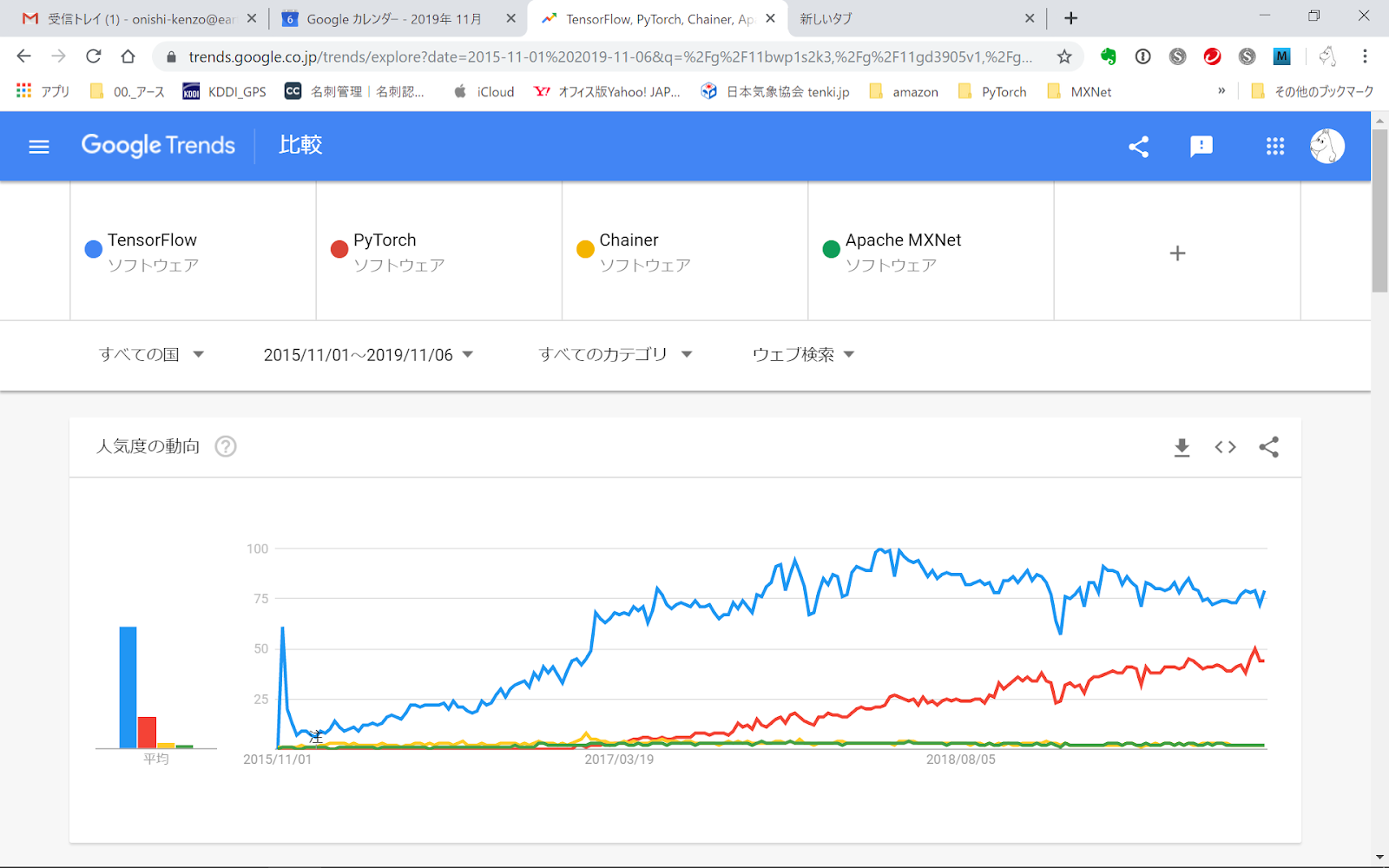Open the Chrome three-dot menu
The height and width of the screenshot is (868, 1389).
point(1365,56)
